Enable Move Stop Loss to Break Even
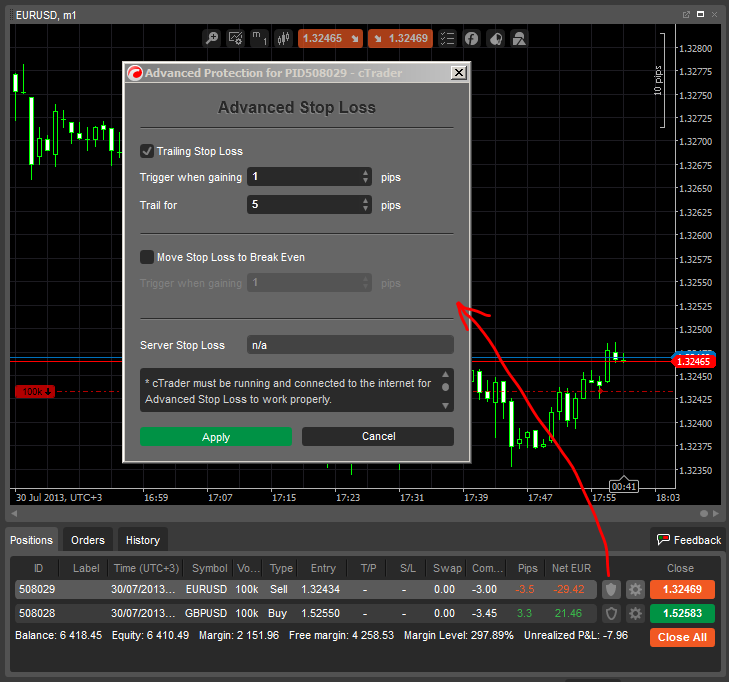This screenshot has width=729, height=682. pos(147,257)
